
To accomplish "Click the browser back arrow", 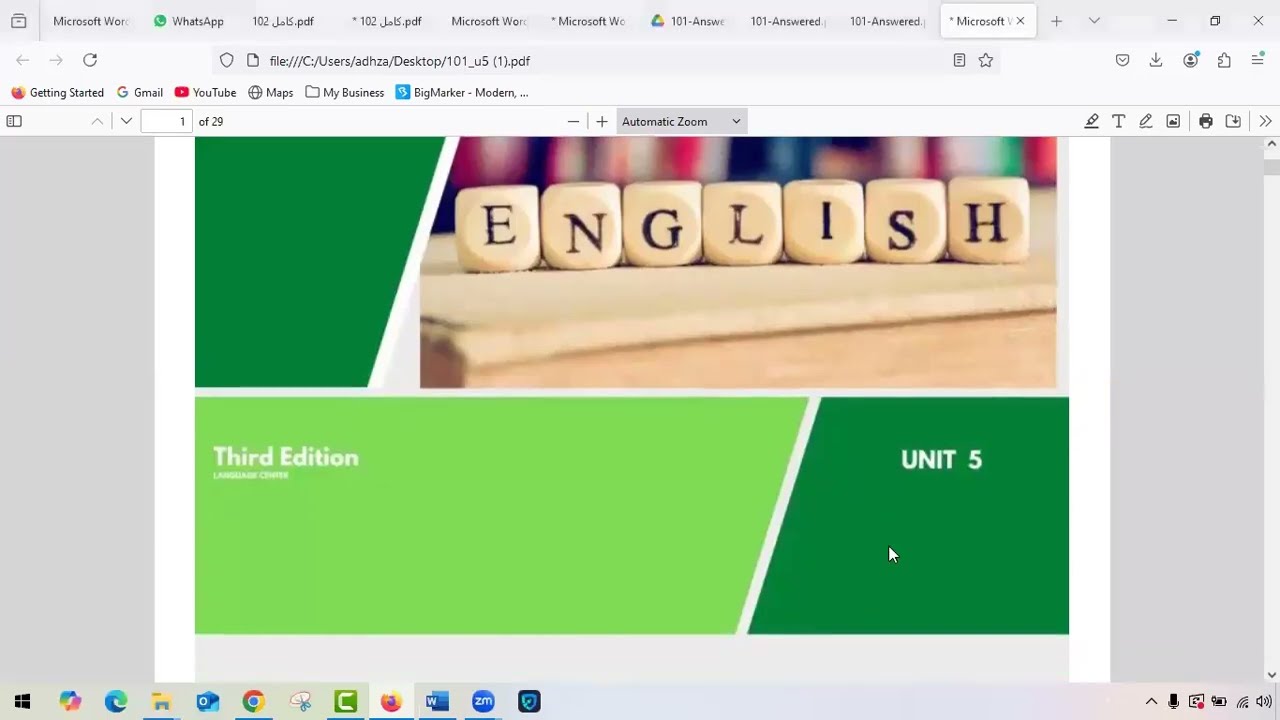I will point(23,60).
